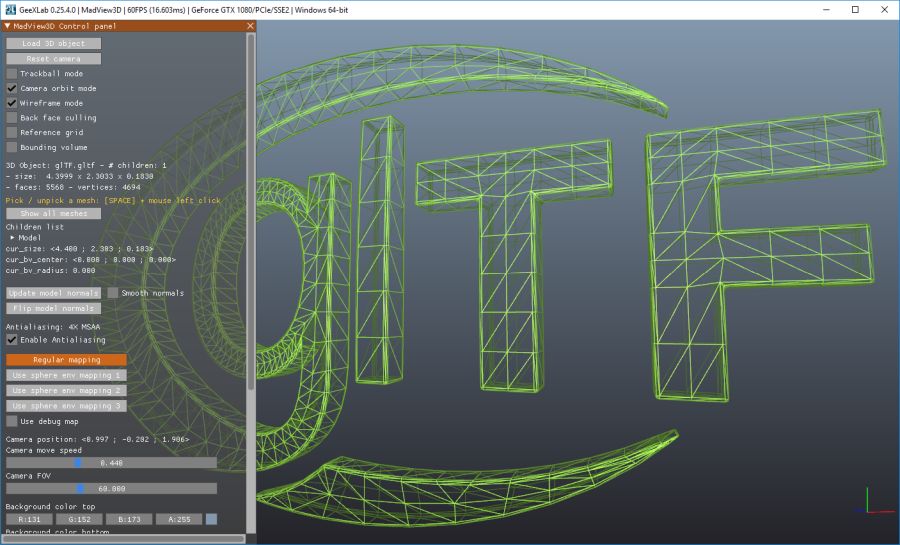900x545 pixels.
Task: Click the GeeXLab application icon in title bar
Action: tap(10, 10)
